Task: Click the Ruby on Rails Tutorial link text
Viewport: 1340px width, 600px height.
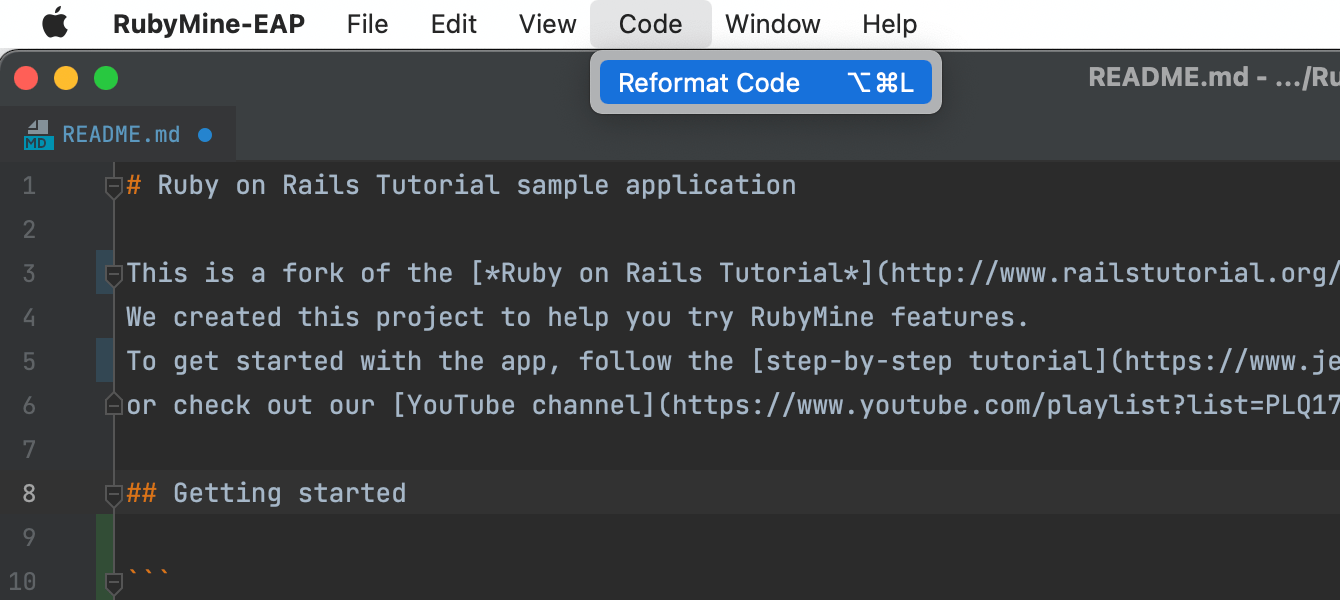Action: (680, 273)
